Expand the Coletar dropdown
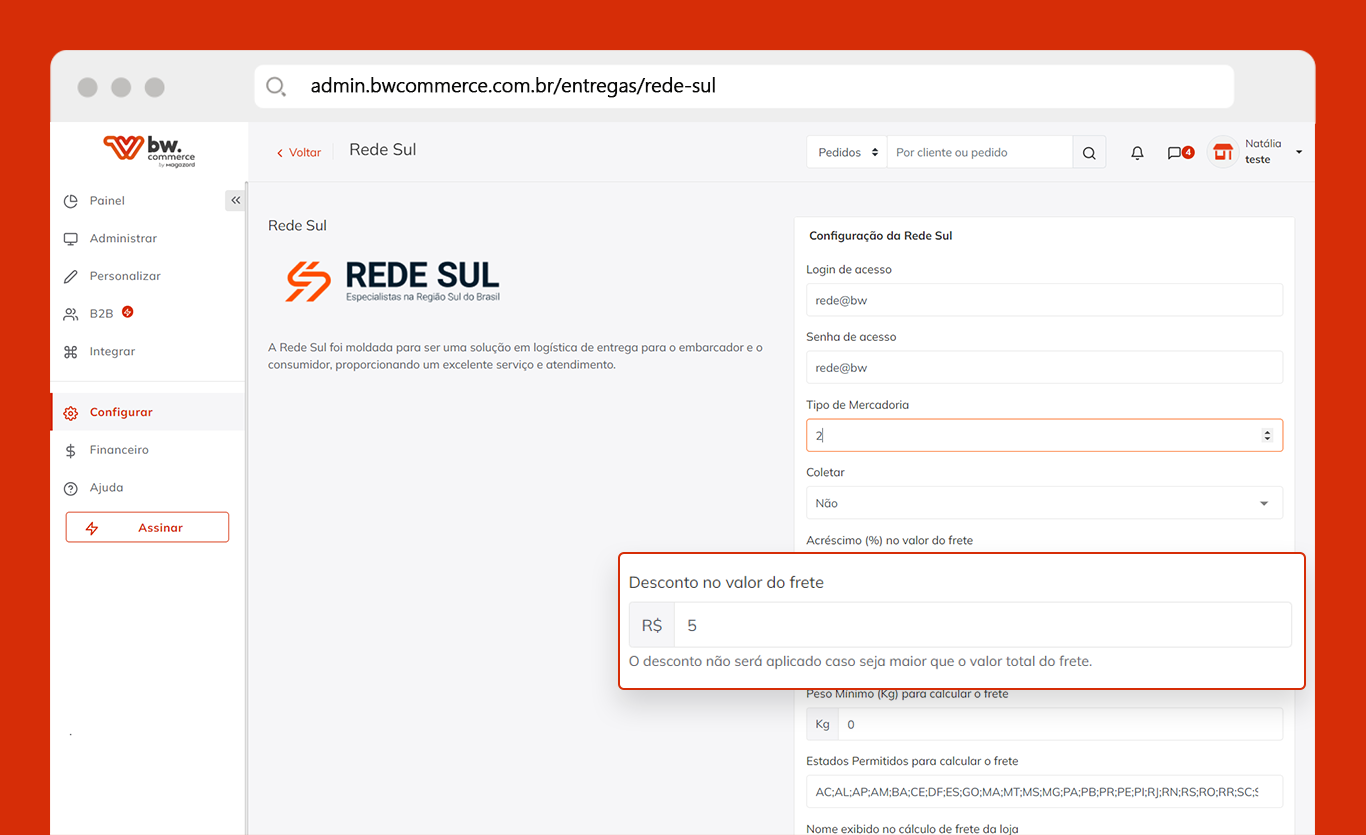The height and width of the screenshot is (835, 1366). coord(1044,503)
